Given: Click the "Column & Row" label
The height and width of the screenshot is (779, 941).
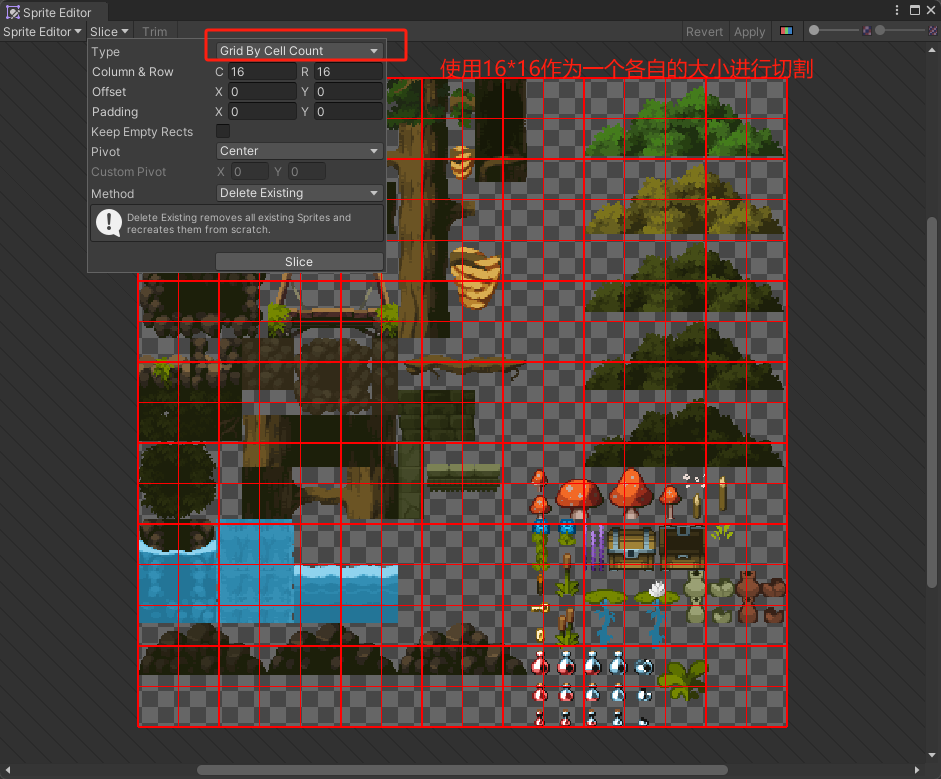Looking at the screenshot, I should point(133,71).
